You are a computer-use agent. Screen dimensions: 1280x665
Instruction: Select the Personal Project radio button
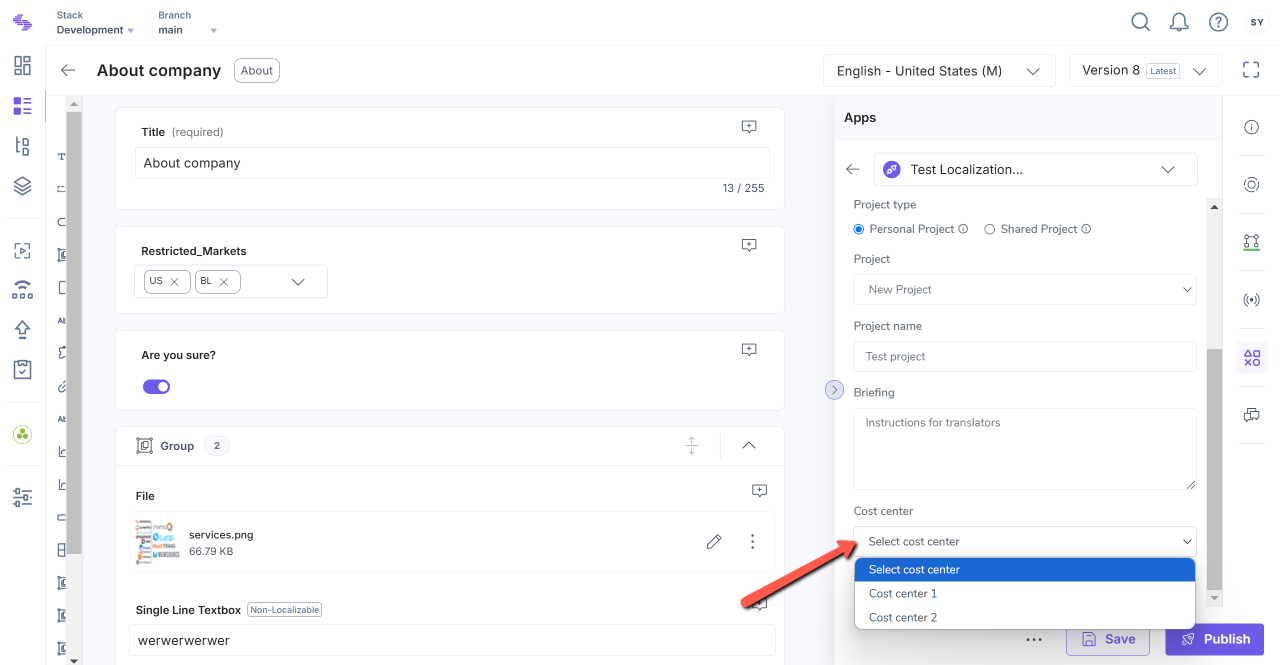[859, 229]
